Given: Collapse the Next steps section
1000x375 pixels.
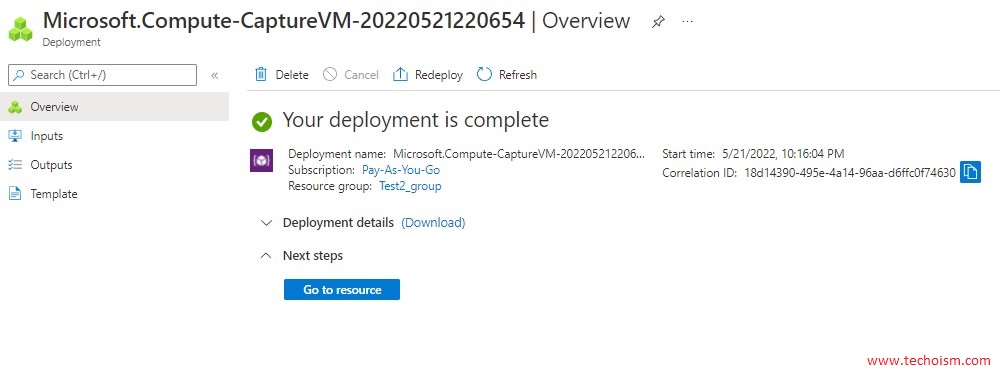Looking at the screenshot, I should [x=266, y=256].
